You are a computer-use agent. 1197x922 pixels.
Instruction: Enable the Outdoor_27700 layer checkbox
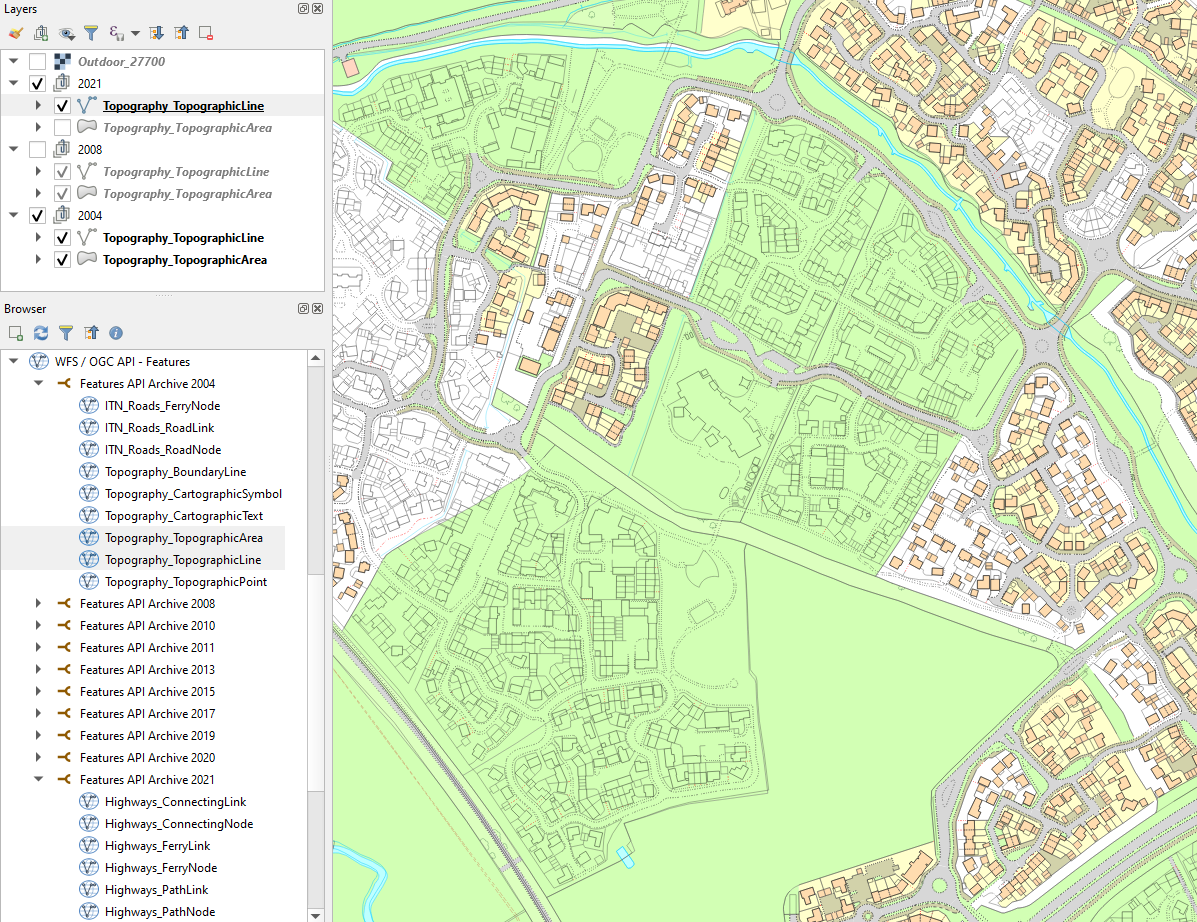[37, 62]
